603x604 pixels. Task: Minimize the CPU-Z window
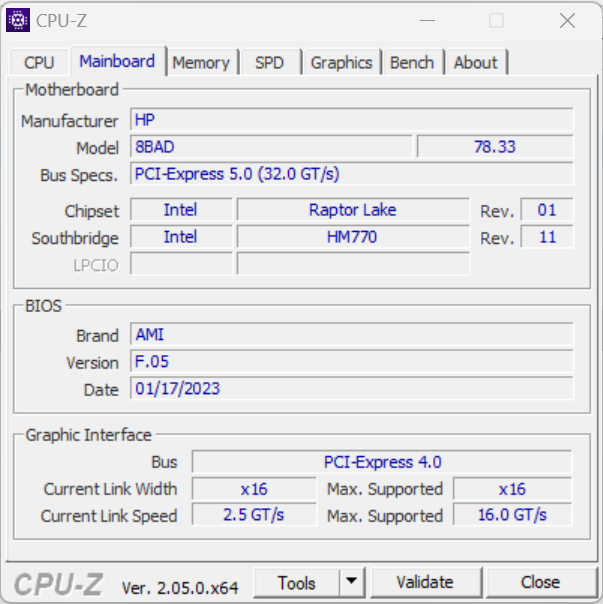click(x=427, y=20)
